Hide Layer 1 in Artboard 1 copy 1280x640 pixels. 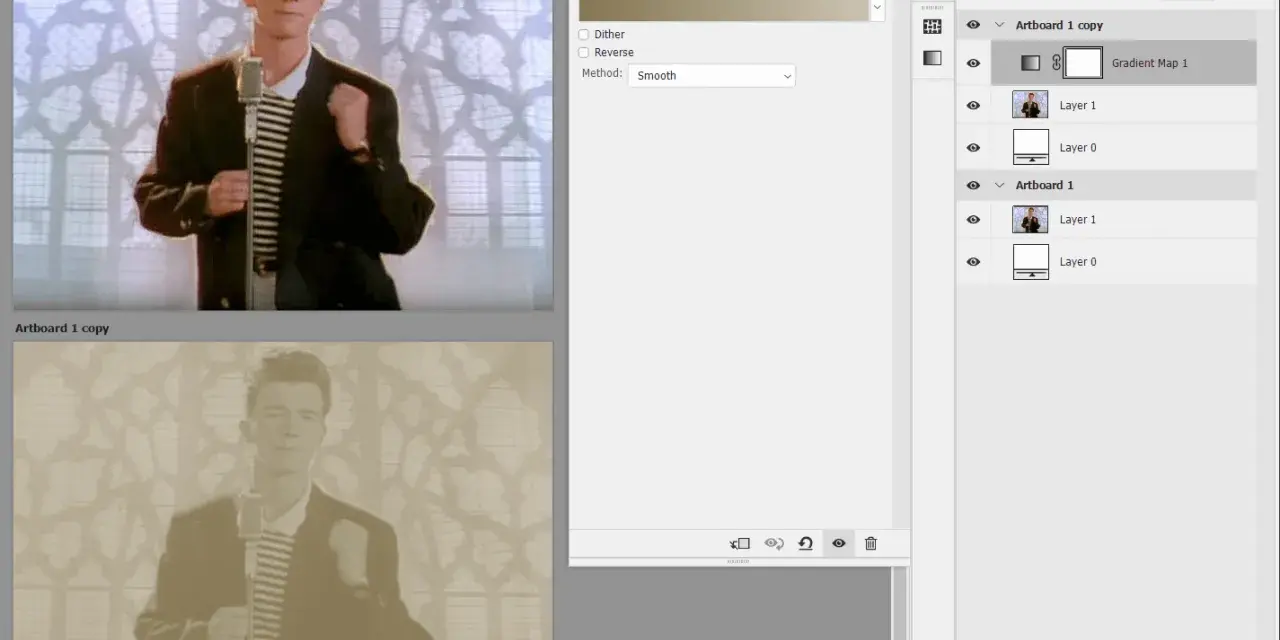pyautogui.click(x=973, y=105)
